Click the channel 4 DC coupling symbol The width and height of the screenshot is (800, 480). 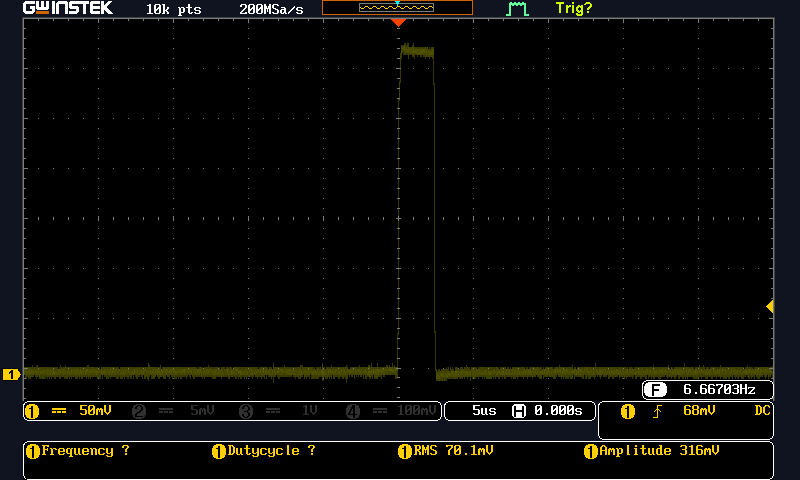[x=380, y=411]
